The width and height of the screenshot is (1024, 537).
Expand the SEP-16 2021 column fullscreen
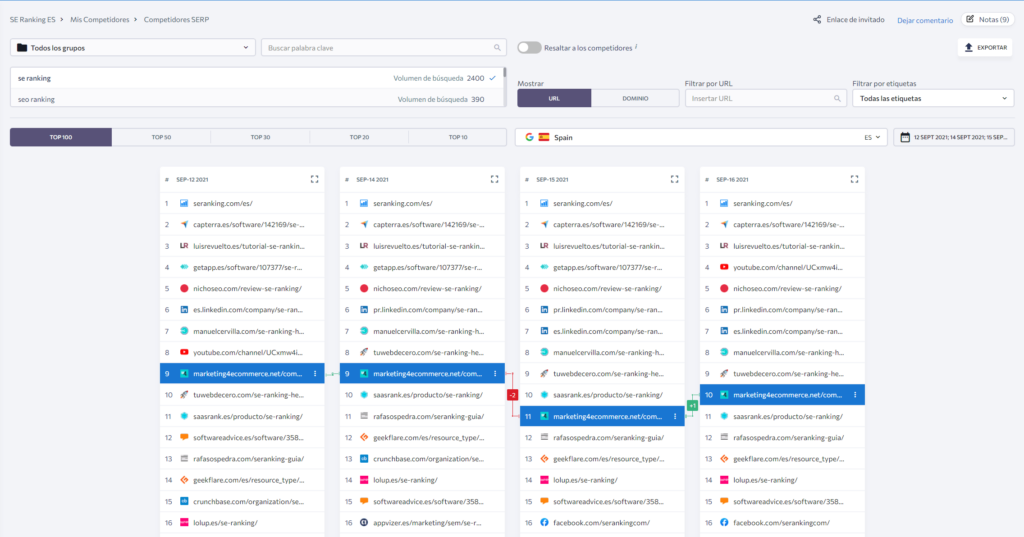point(854,179)
